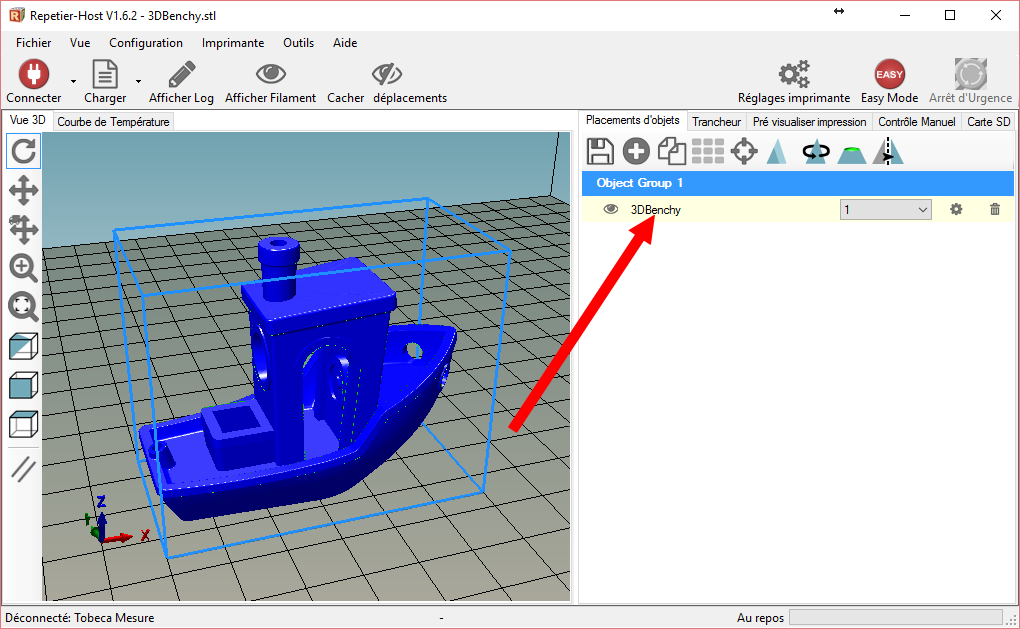Click the Repetier-Host title bar icon
The image size is (1020, 629).
click(17, 15)
